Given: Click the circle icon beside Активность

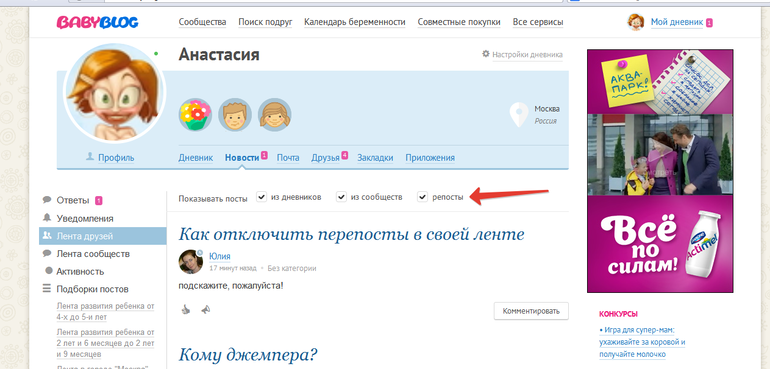Looking at the screenshot, I should 49,271.
